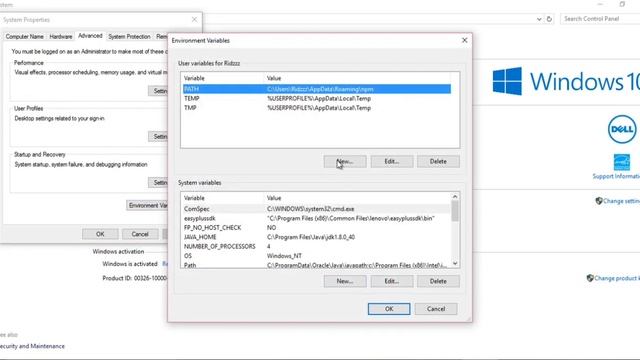Viewport: 640px width, 360px height.
Task: Open Security and Maintenance link
Action: [32, 346]
